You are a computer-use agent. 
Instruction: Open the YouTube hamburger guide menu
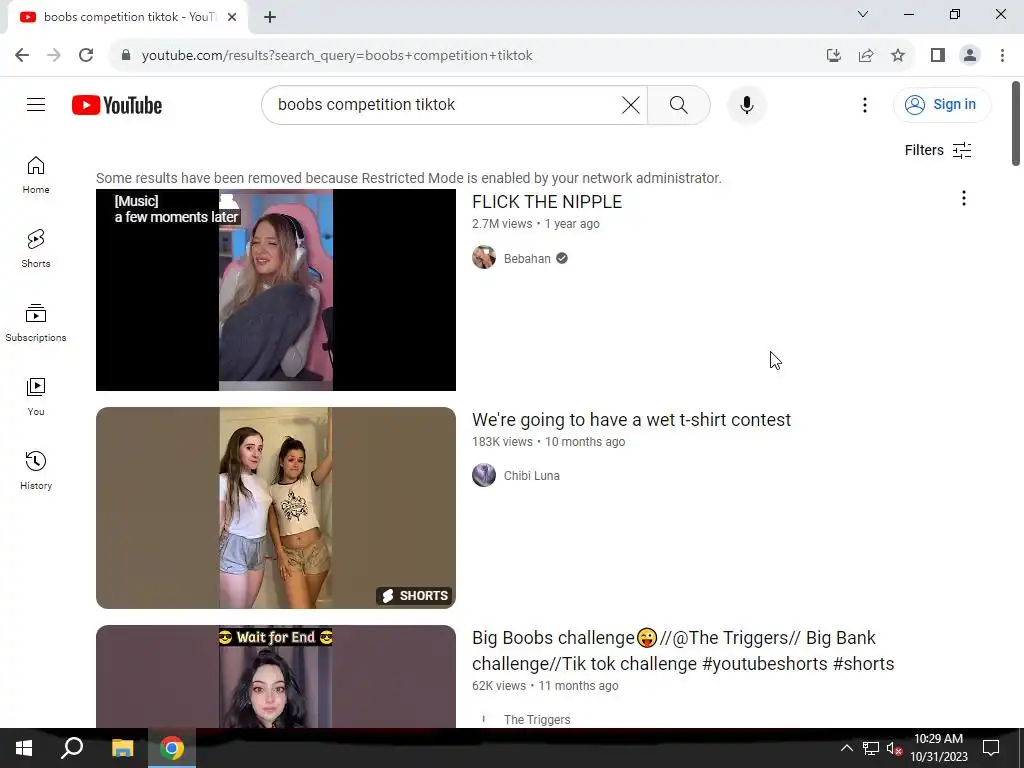[x=36, y=104]
